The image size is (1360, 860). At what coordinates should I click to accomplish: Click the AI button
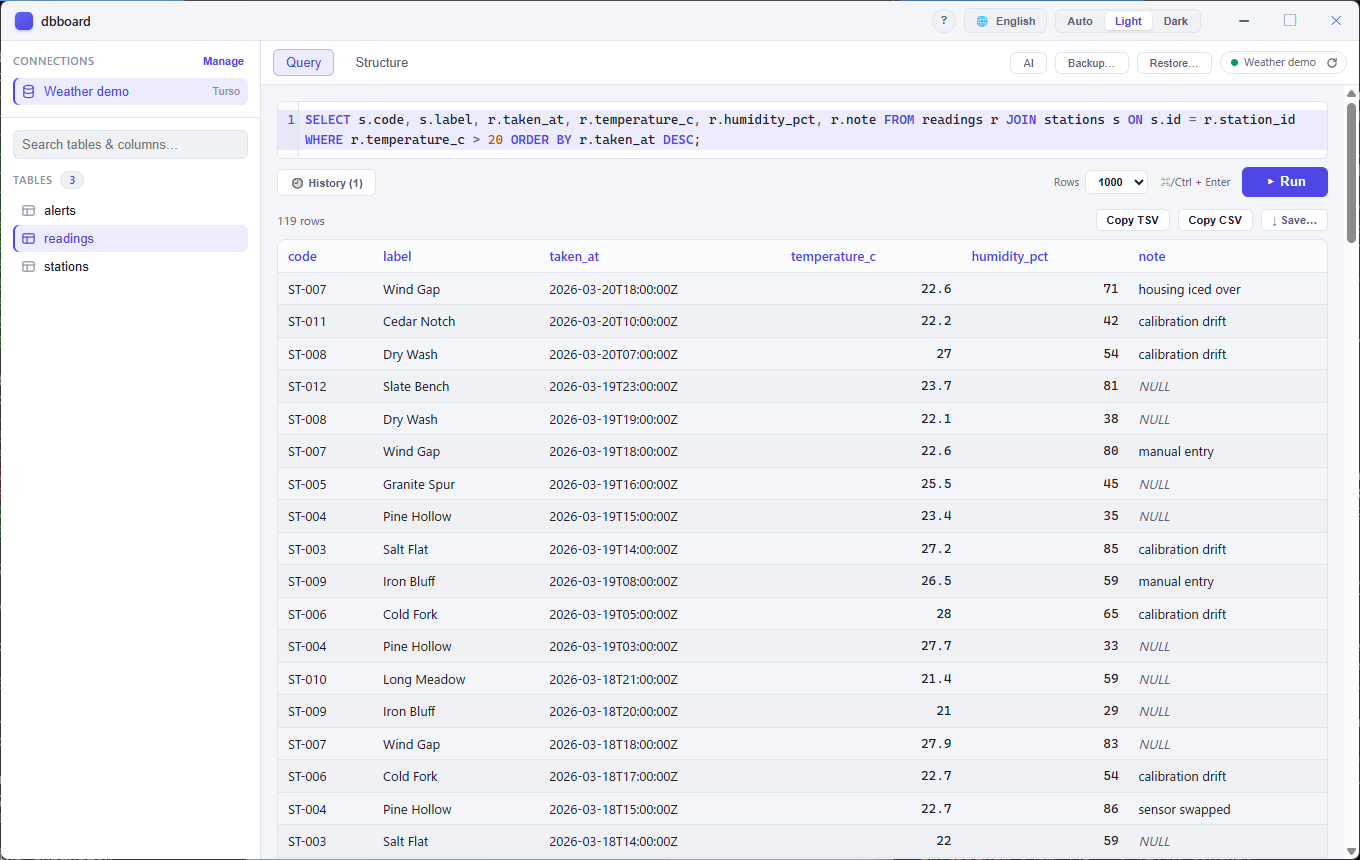1028,63
